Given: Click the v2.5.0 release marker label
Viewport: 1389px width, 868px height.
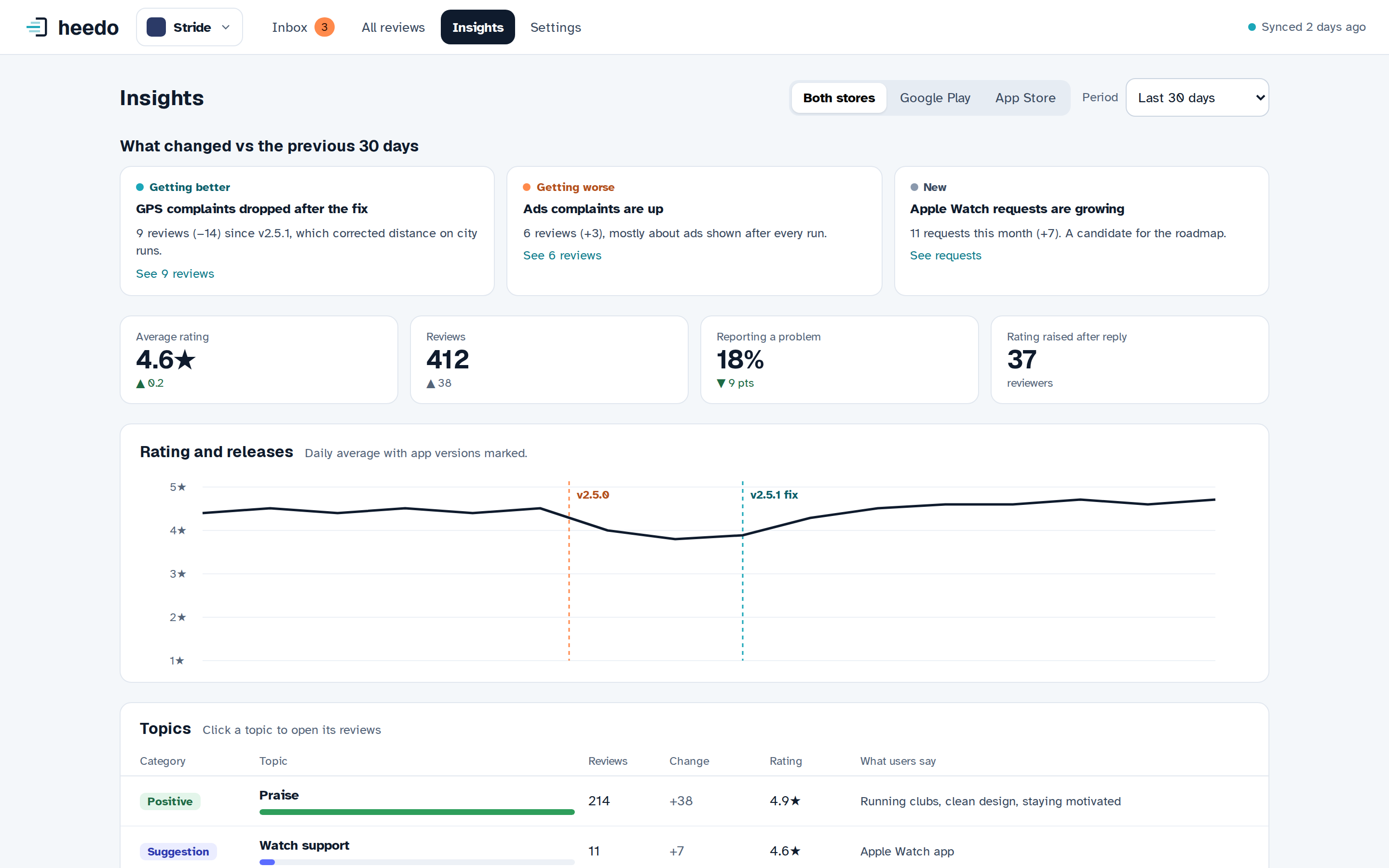Looking at the screenshot, I should pos(592,495).
